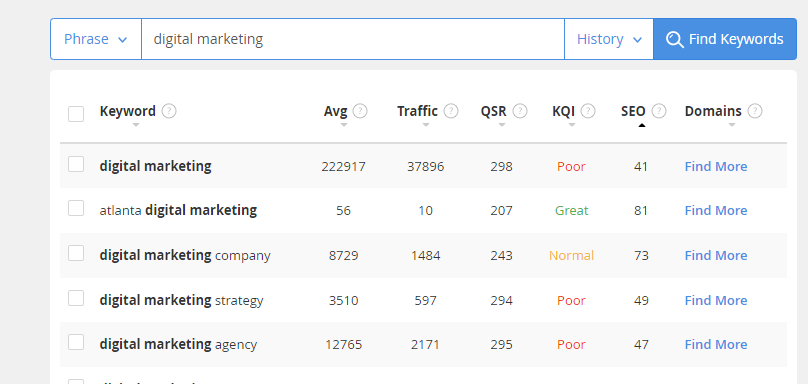Click Find More for digital marketing company
808x384 pixels.
[716, 256]
